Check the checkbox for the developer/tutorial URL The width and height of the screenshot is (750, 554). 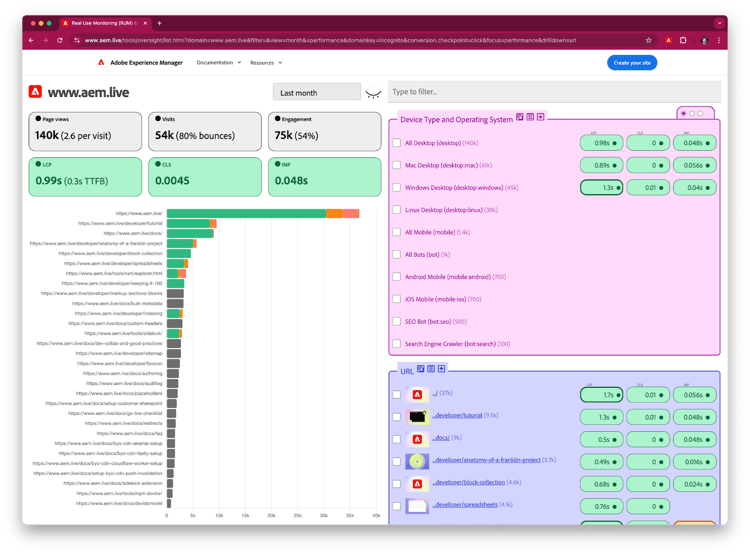tap(397, 417)
